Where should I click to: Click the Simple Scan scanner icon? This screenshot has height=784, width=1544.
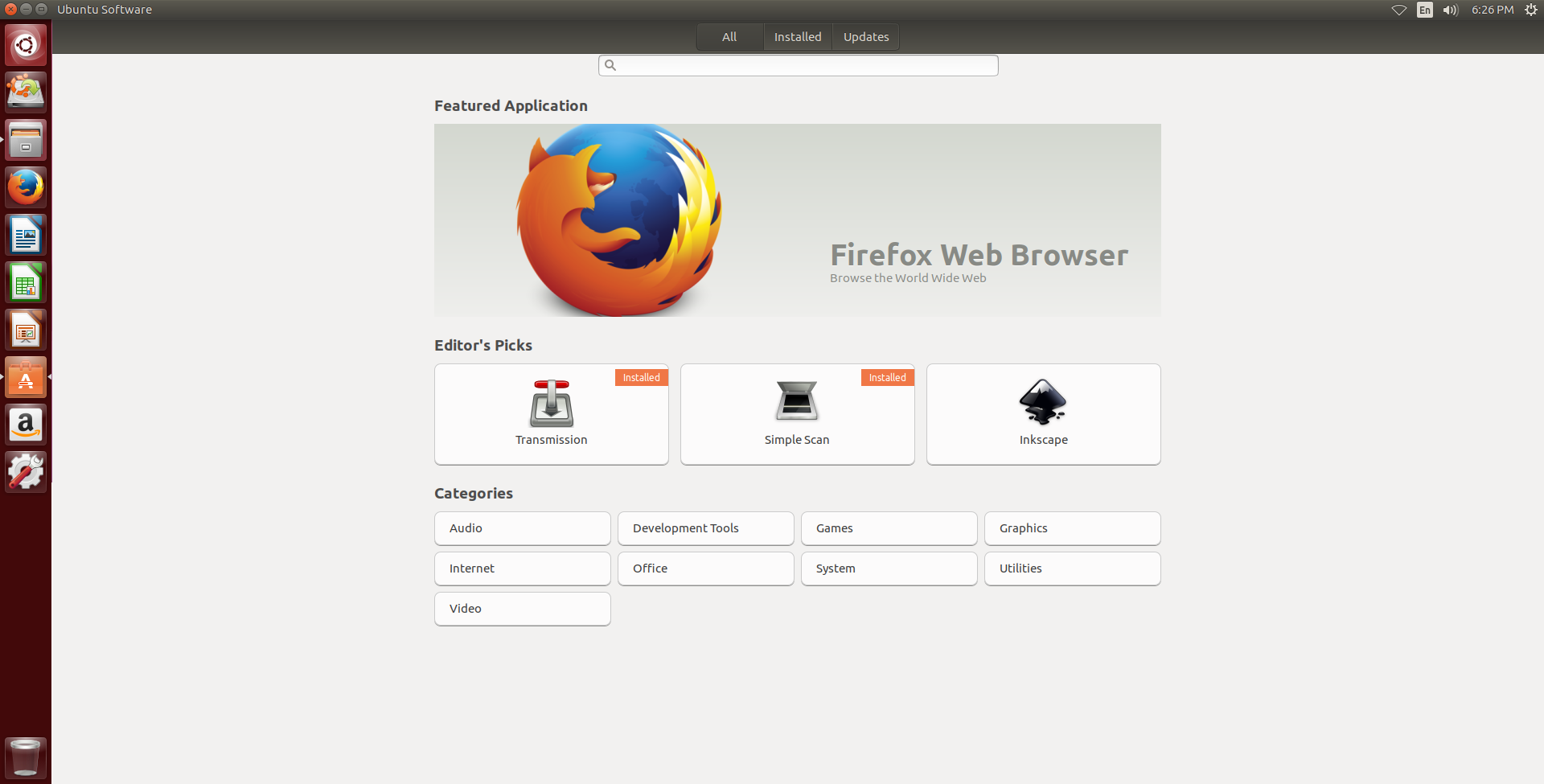pos(797,401)
